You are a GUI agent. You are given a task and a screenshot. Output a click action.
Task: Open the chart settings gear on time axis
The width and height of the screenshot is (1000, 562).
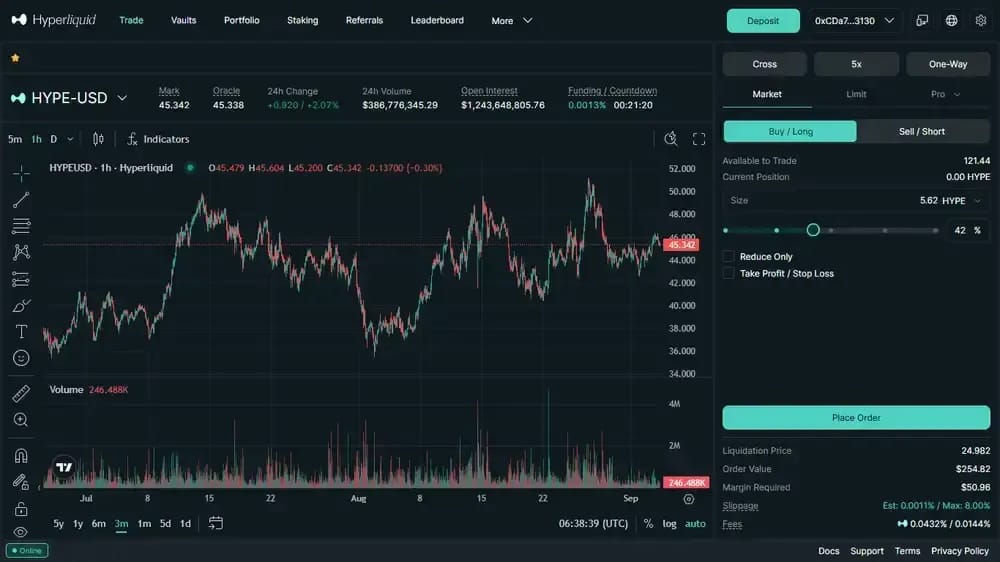[689, 499]
